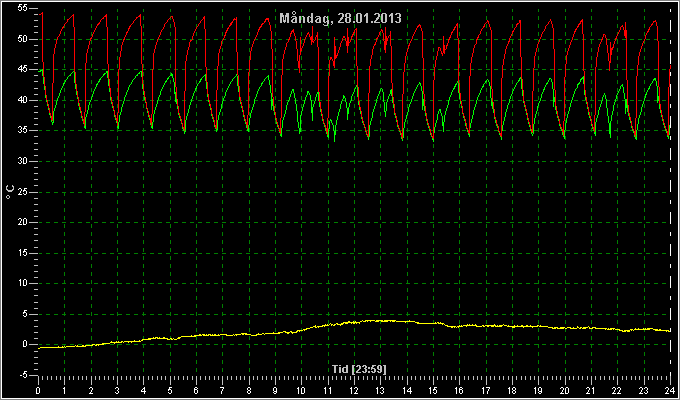The image size is (680, 400).
Task: Click the 55 value on temperature axis
Action: coord(24,9)
